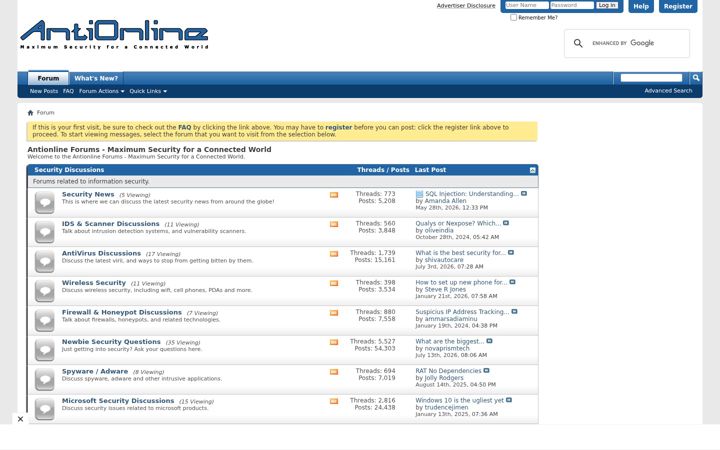Click the AntiOnline logo
720x450 pixels.
tap(114, 34)
